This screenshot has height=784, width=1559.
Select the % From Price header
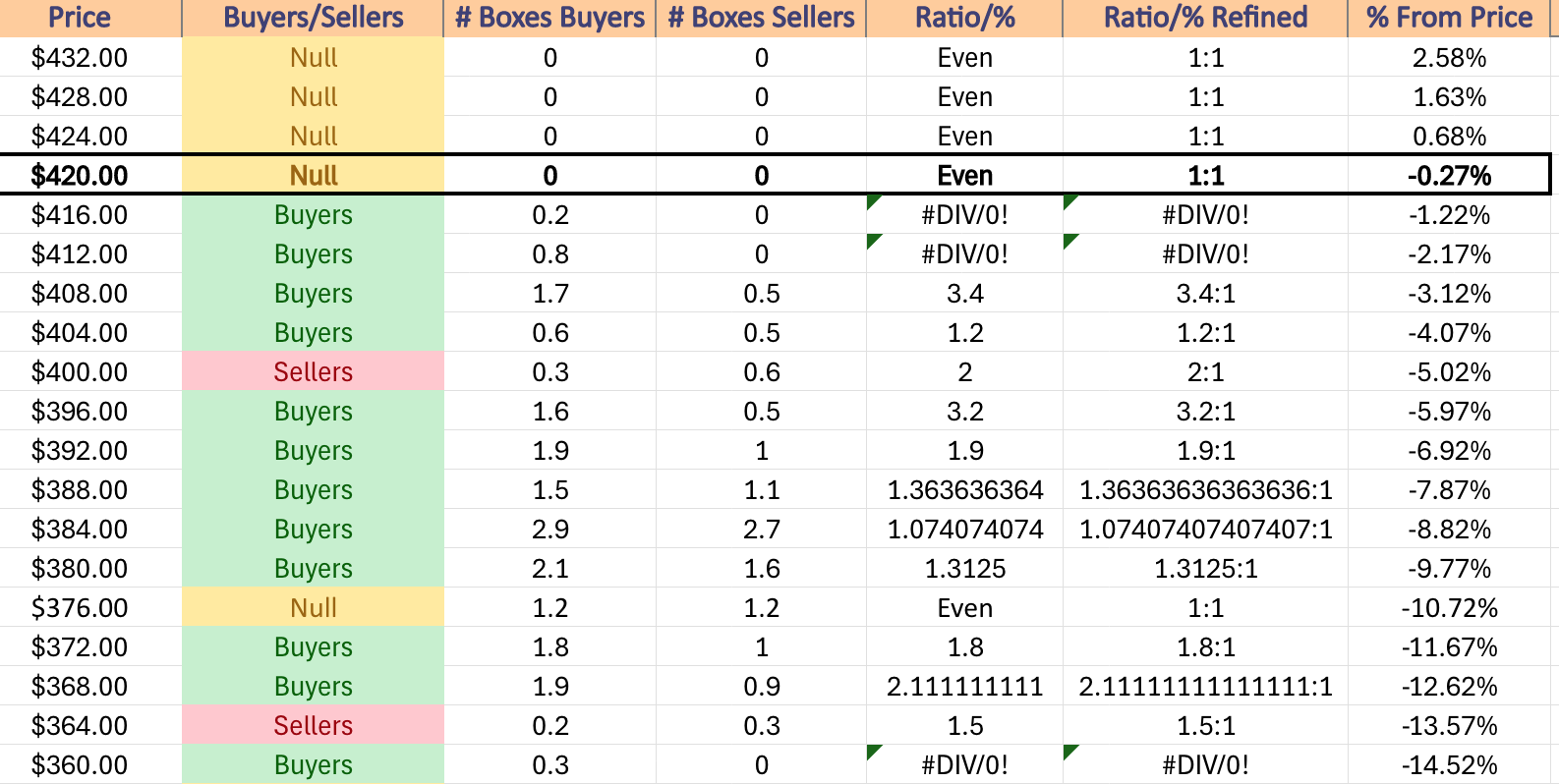[x=1449, y=18]
